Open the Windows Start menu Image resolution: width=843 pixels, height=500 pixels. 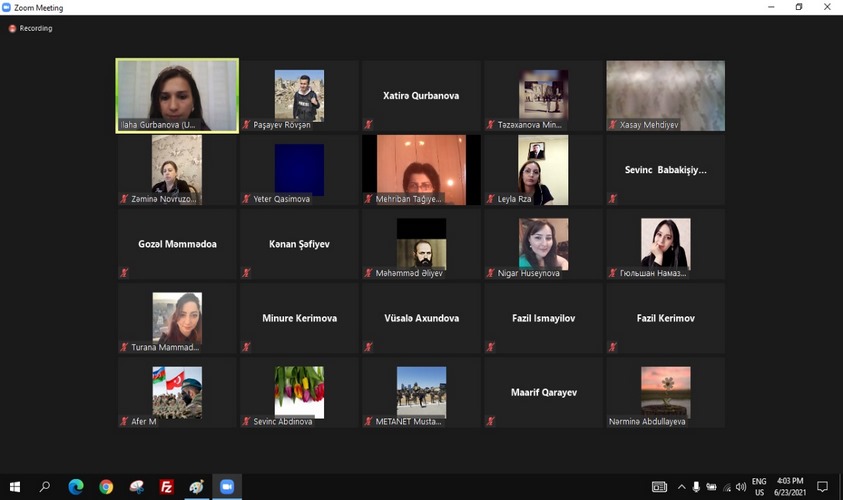pos(15,487)
